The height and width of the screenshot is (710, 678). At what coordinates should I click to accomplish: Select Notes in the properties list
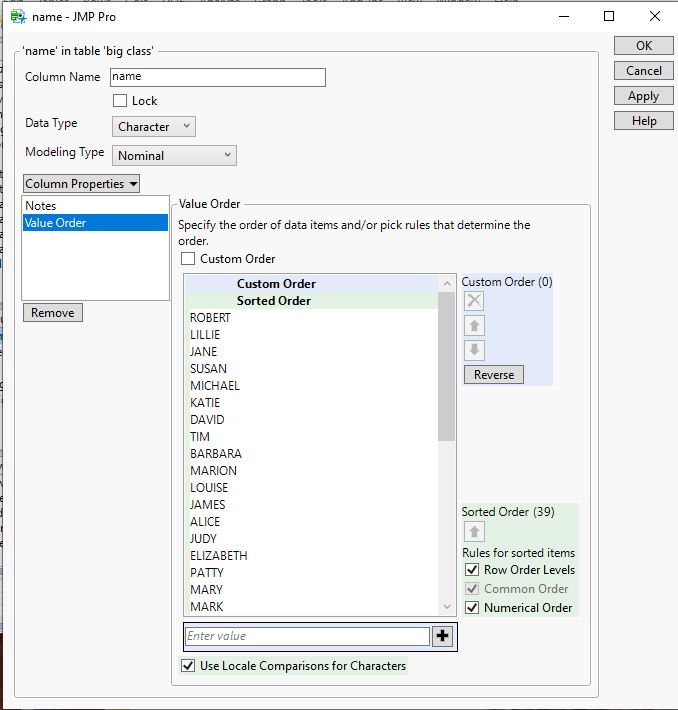point(95,206)
